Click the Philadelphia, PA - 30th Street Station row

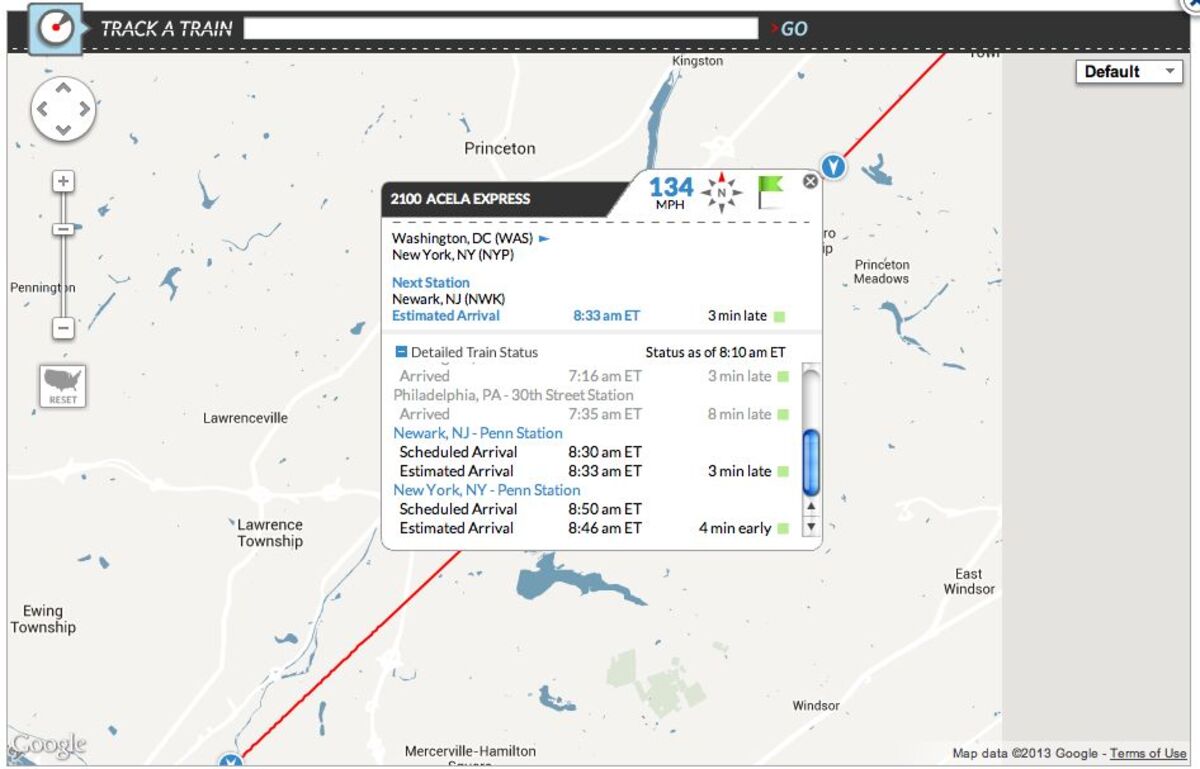pyautogui.click(x=513, y=395)
